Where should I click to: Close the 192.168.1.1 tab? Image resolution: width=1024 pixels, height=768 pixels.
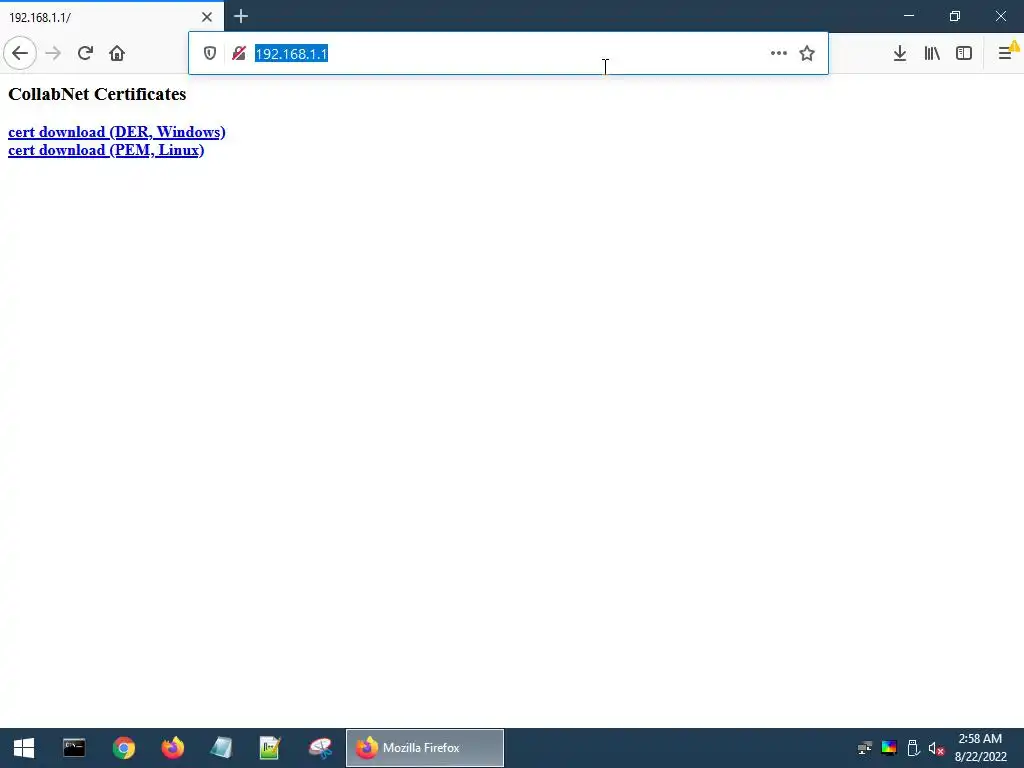coord(207,17)
